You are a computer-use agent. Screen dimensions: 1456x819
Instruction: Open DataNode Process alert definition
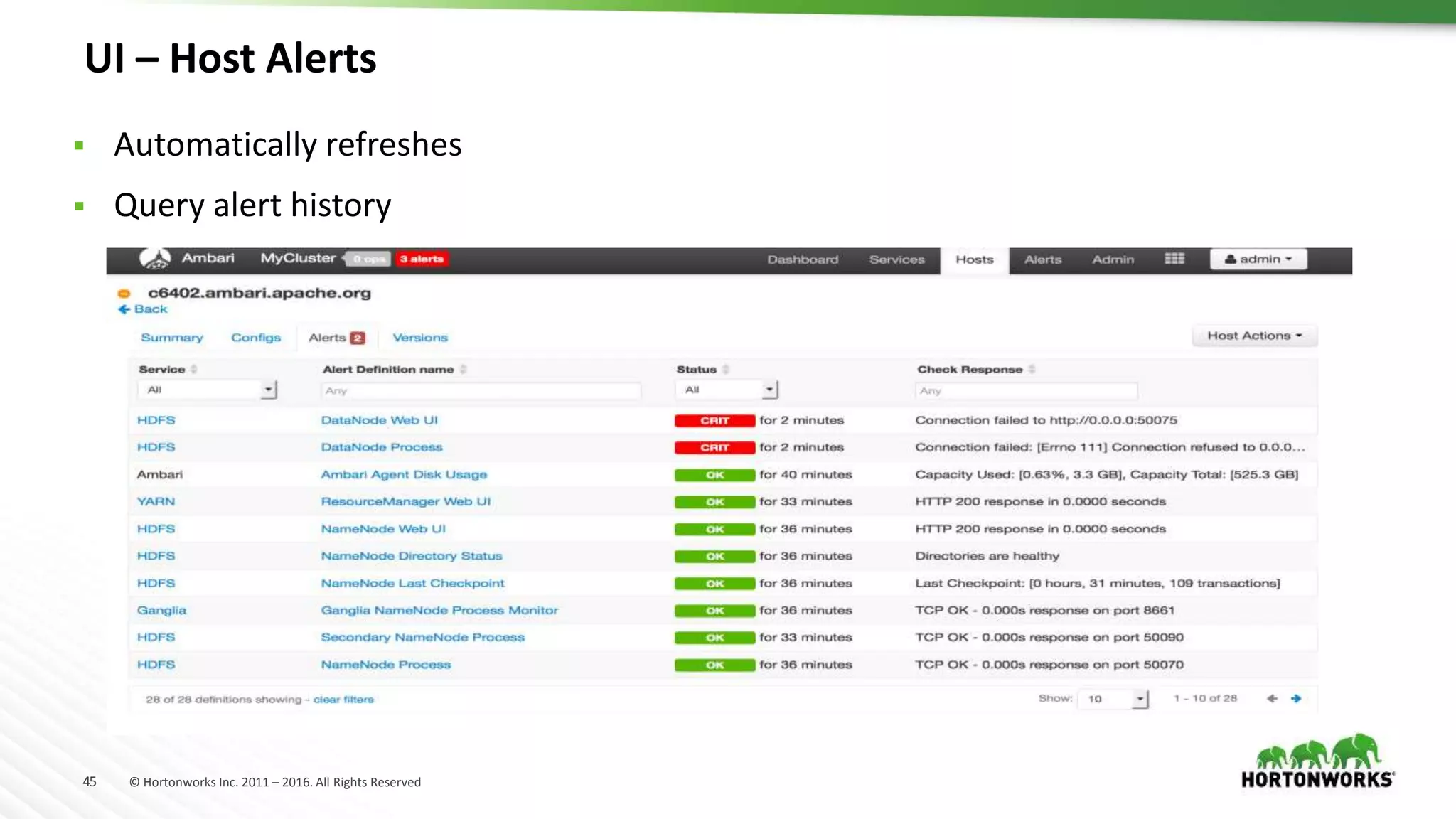[x=382, y=447]
